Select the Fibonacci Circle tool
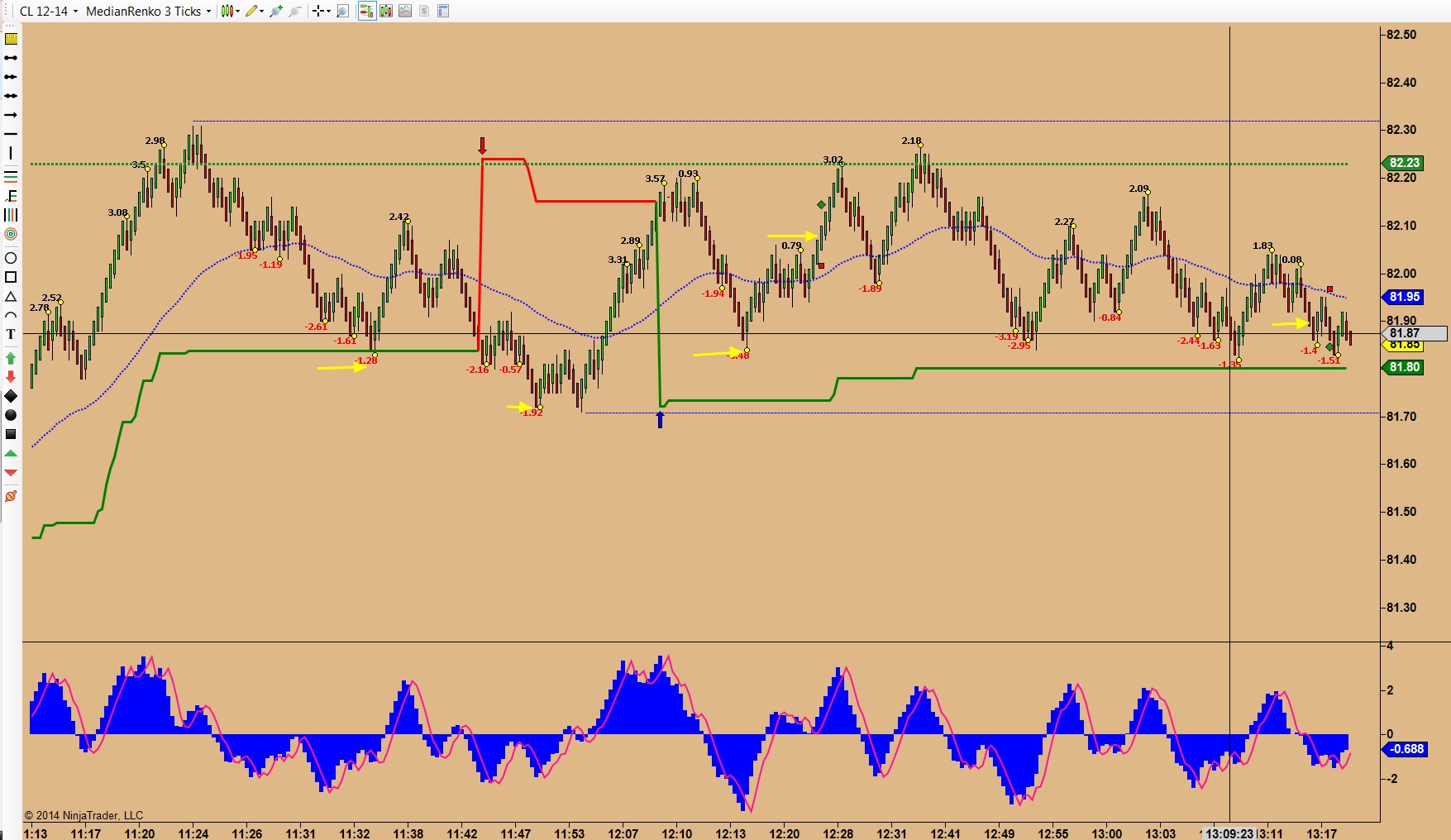Screen dimensions: 1451x840 click(11, 234)
